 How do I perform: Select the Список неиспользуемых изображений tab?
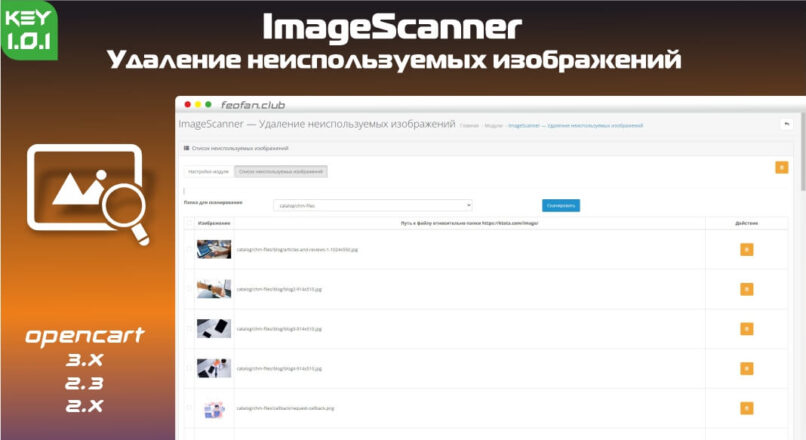click(x=281, y=172)
